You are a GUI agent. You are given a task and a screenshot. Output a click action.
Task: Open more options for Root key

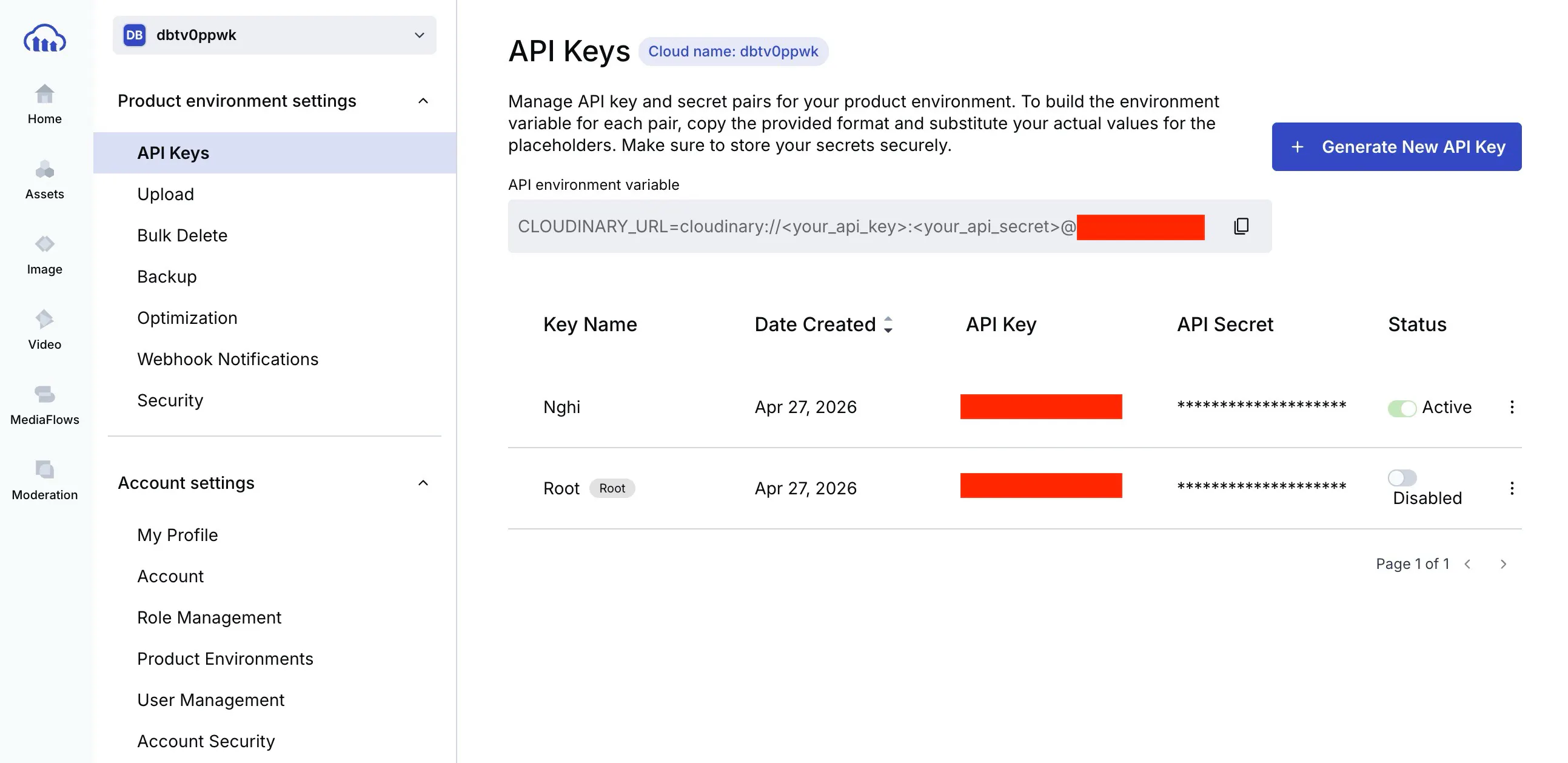(1512, 488)
